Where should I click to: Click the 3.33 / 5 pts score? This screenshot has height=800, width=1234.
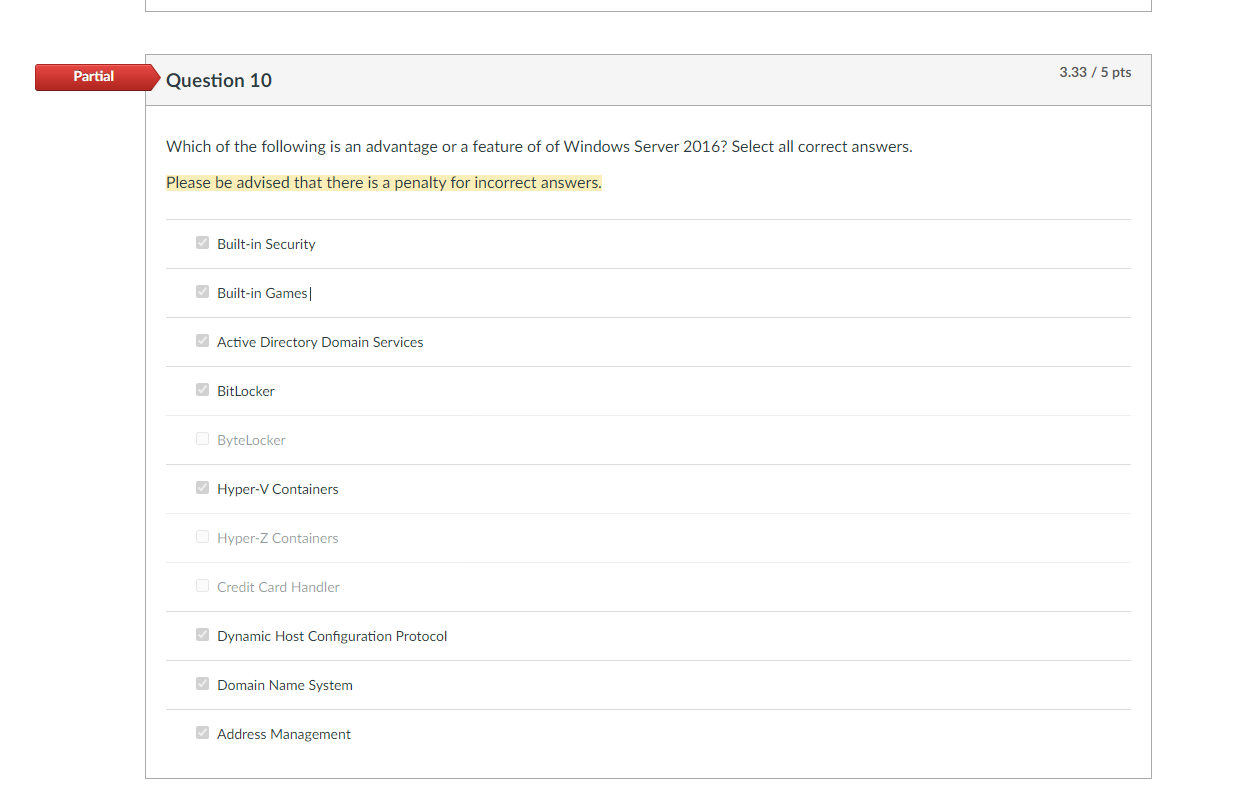[x=1095, y=72]
